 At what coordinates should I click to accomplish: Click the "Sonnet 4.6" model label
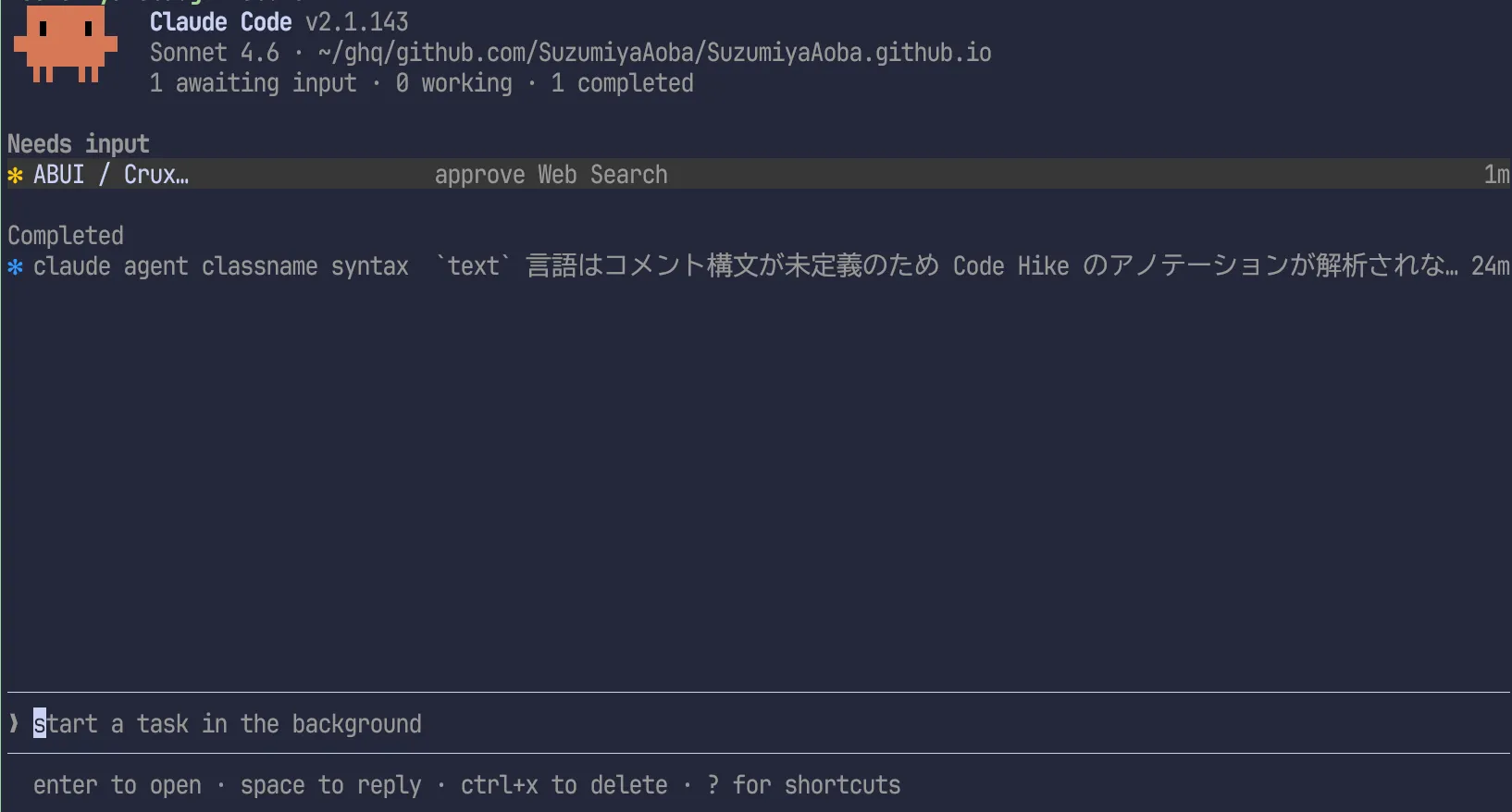tap(215, 53)
